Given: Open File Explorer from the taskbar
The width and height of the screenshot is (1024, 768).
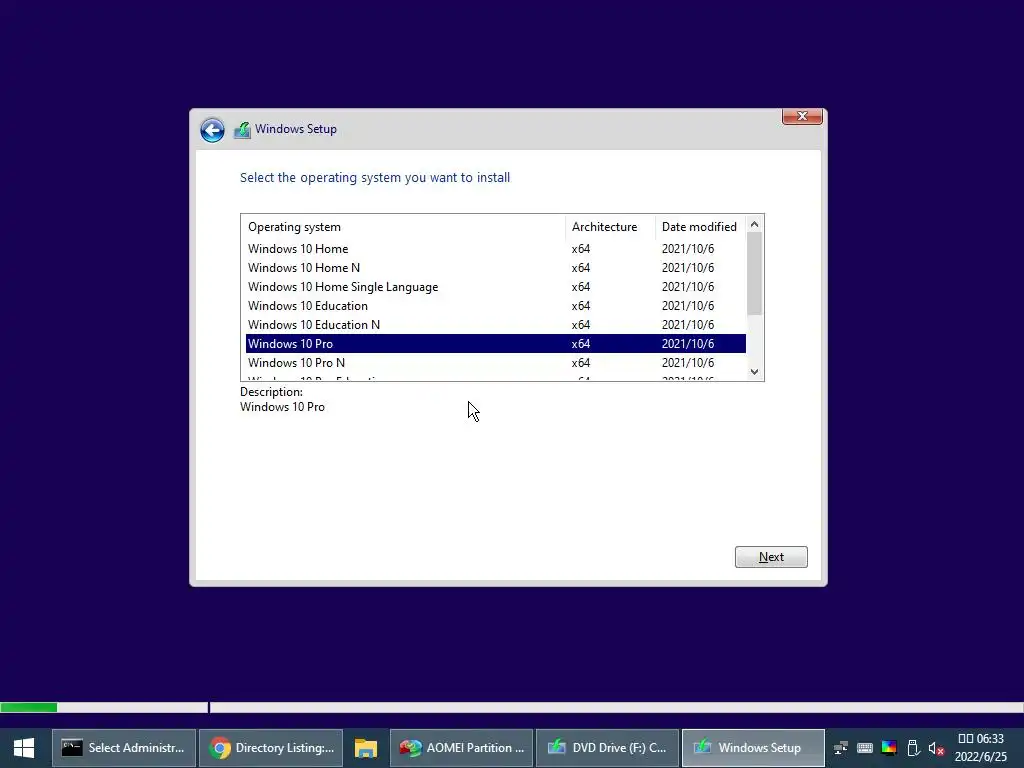Looking at the screenshot, I should tap(366, 748).
